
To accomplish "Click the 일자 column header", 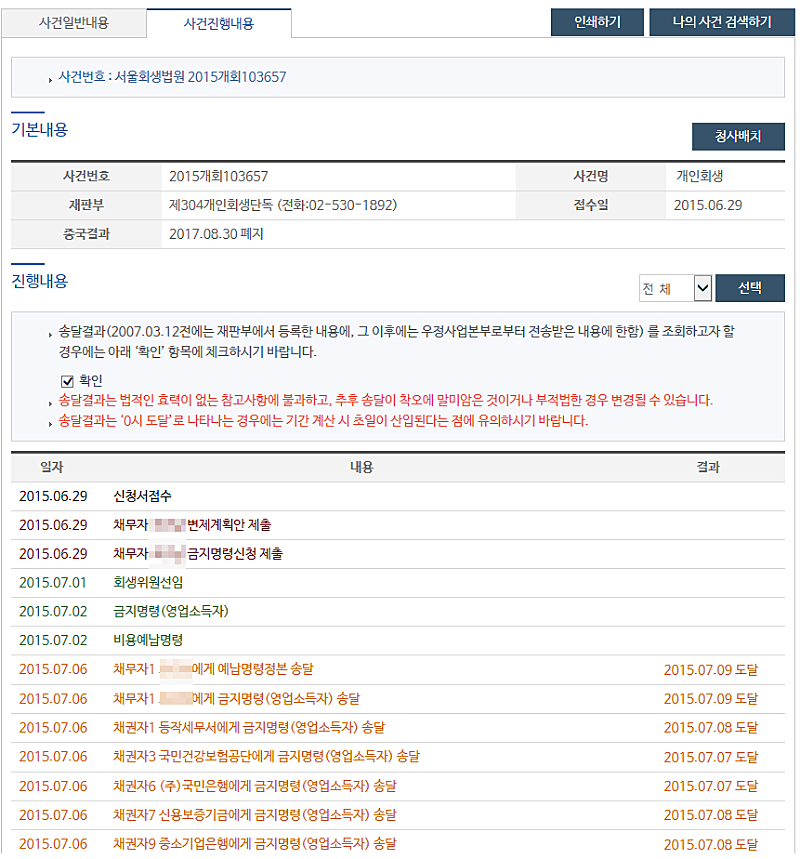I will 52,467.
